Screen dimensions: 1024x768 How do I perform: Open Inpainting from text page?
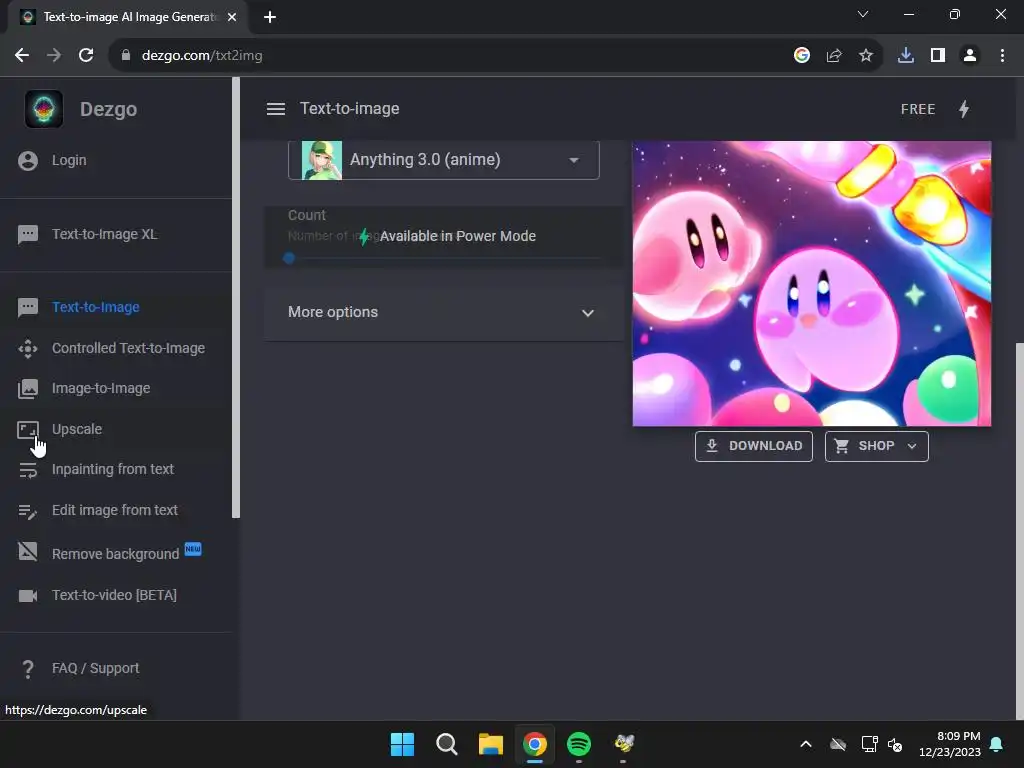pyautogui.click(x=112, y=470)
